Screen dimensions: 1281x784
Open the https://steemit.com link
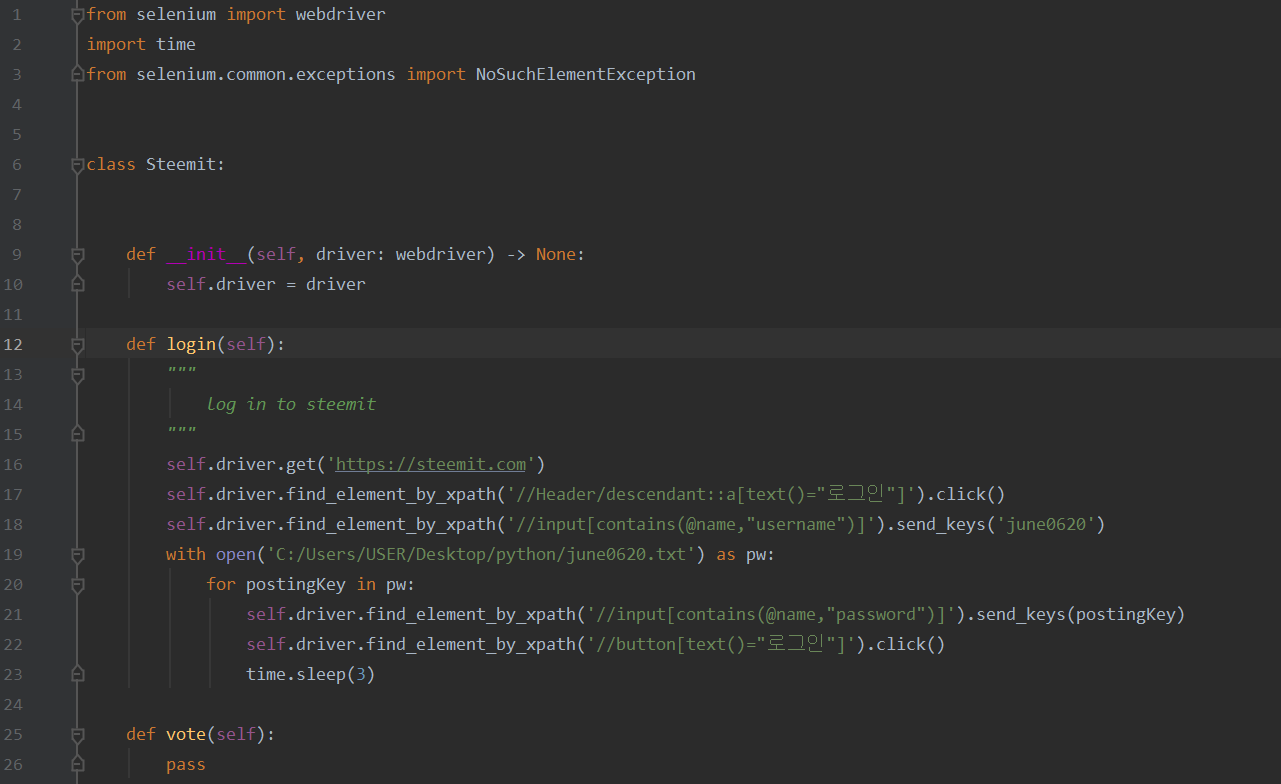click(430, 464)
